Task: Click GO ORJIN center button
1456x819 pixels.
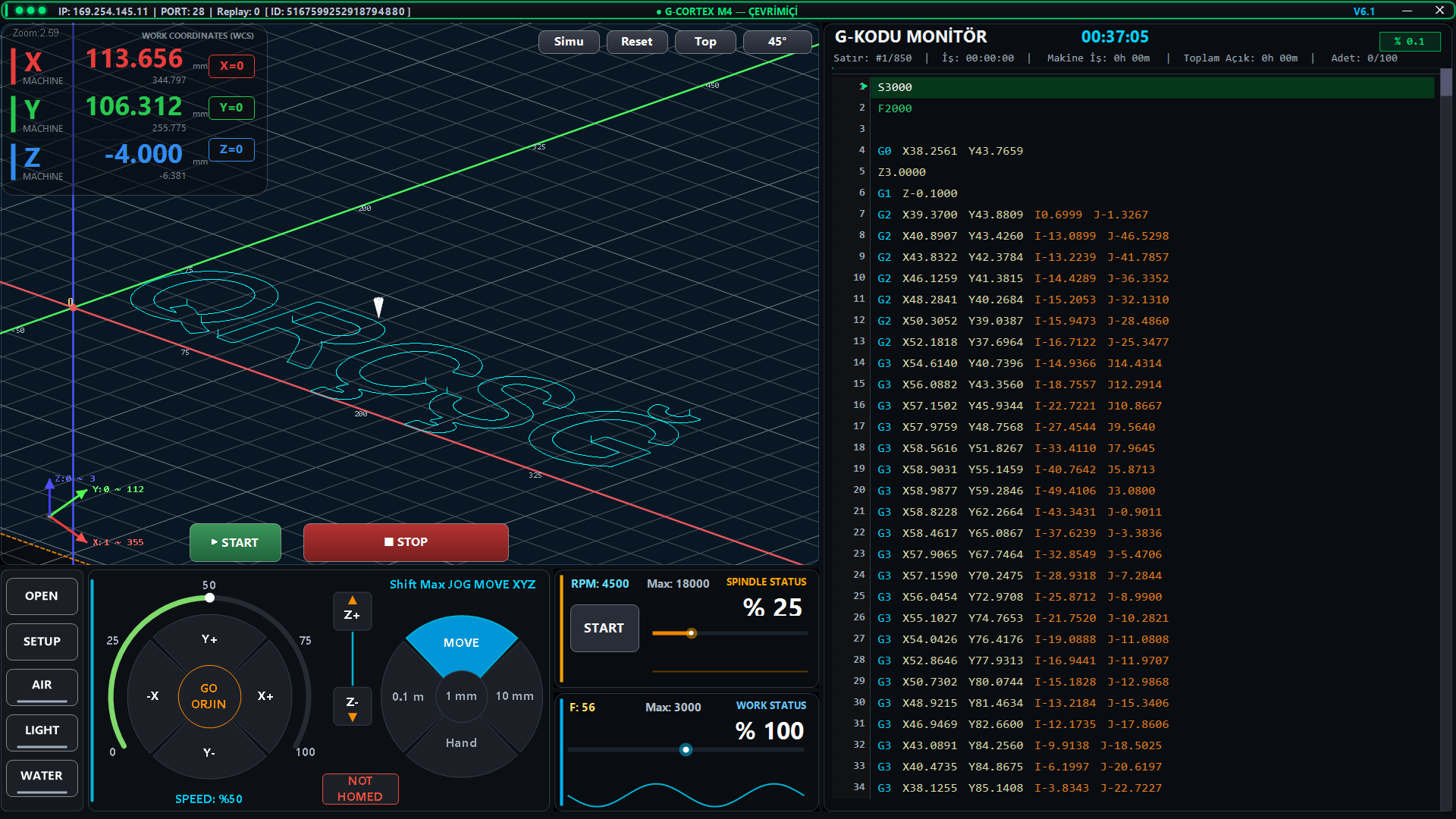Action: point(209,696)
